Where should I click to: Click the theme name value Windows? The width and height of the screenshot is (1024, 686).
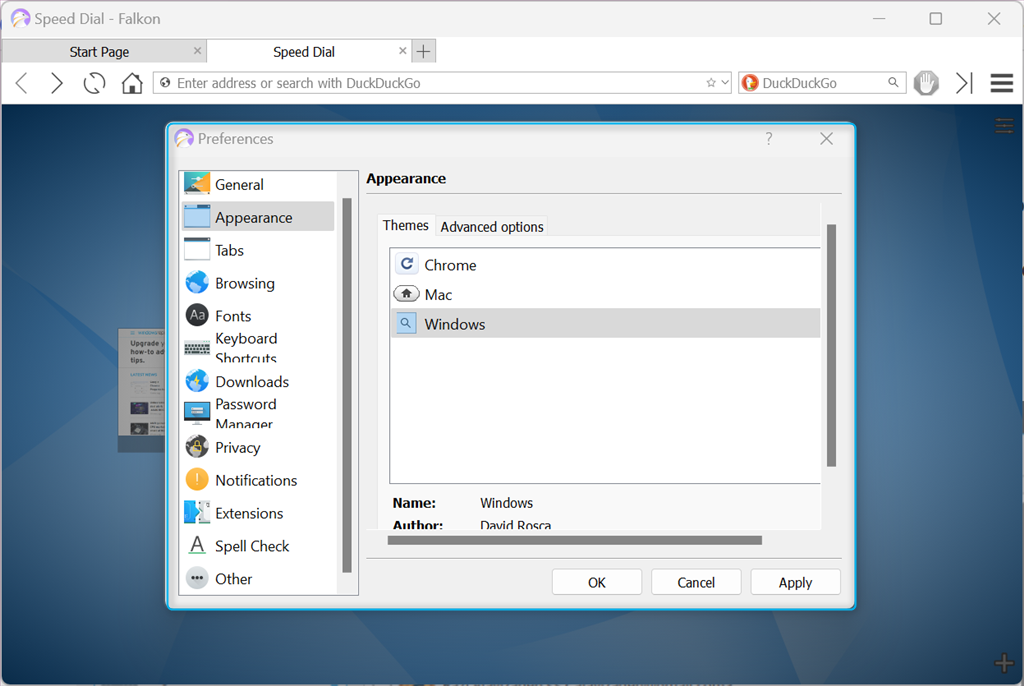click(506, 502)
